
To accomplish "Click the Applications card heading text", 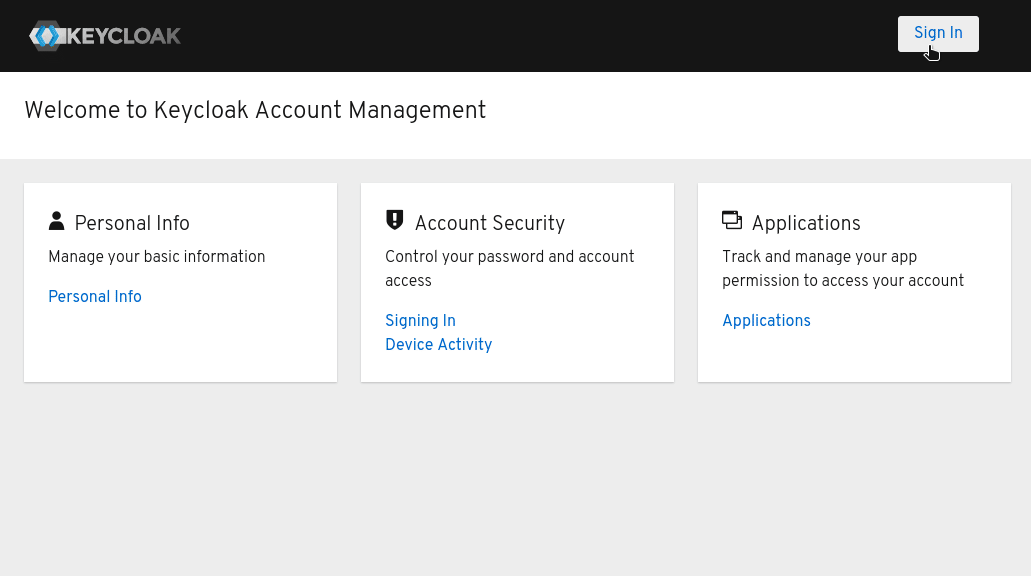I will point(806,223).
